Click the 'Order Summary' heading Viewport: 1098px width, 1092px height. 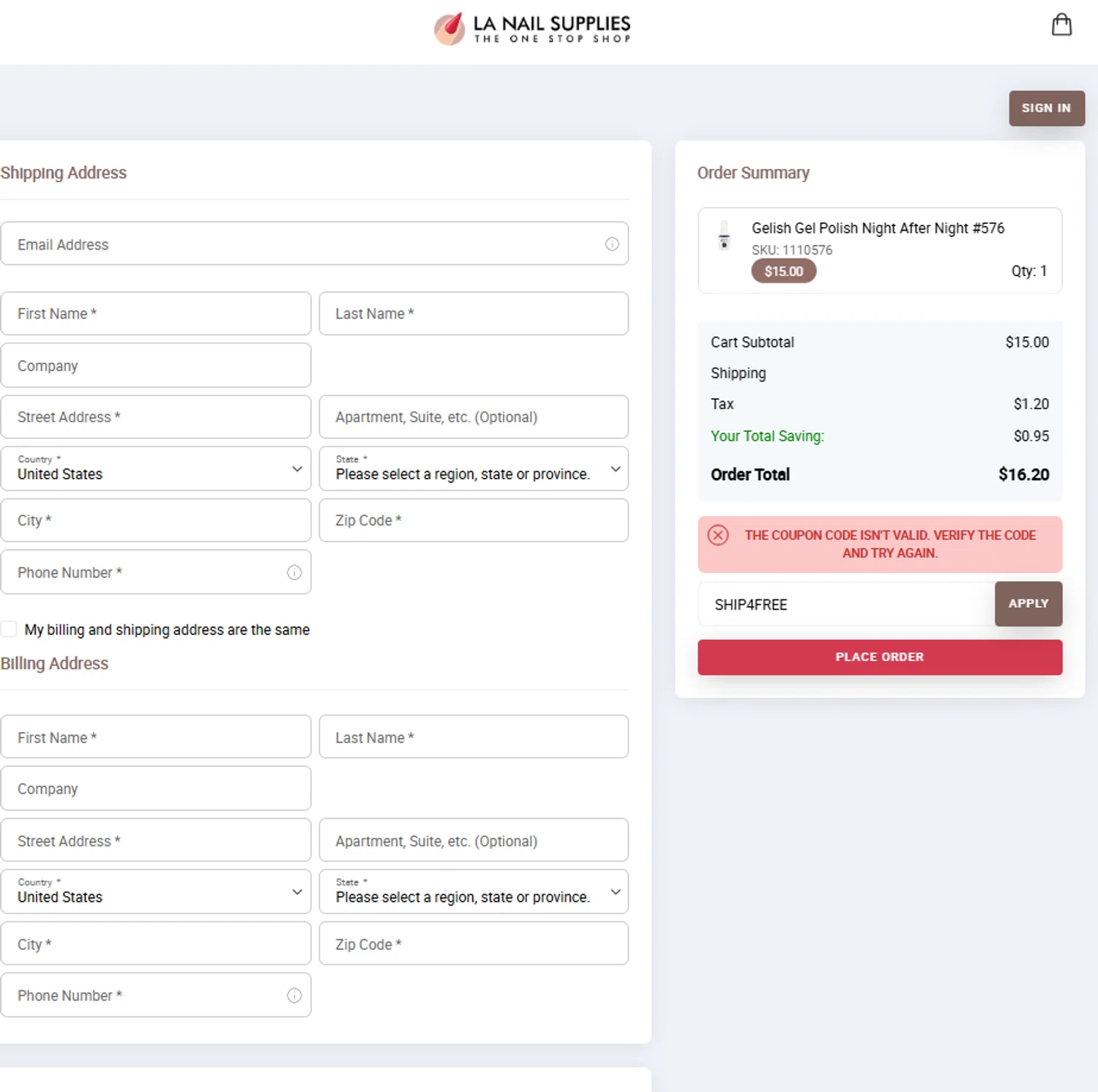click(753, 173)
